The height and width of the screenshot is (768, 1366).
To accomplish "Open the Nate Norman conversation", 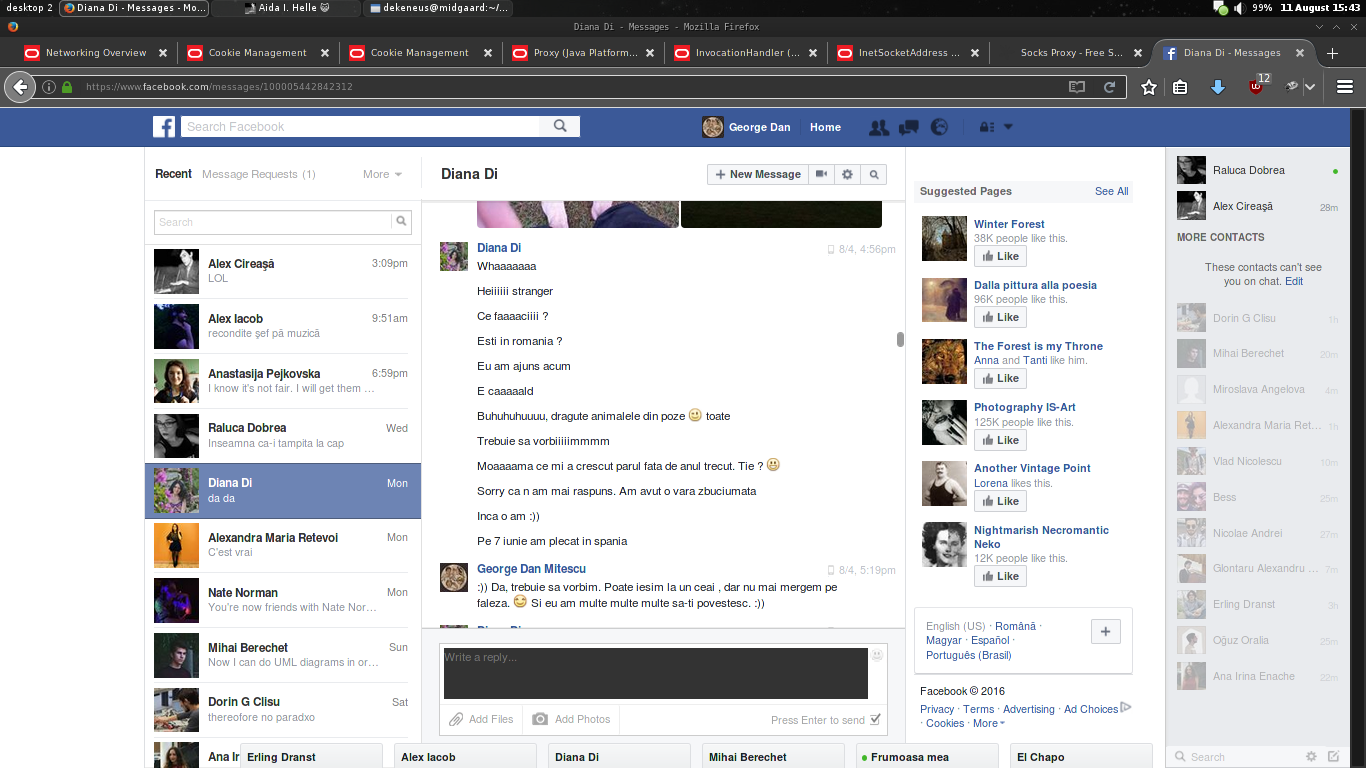I will coord(283,600).
